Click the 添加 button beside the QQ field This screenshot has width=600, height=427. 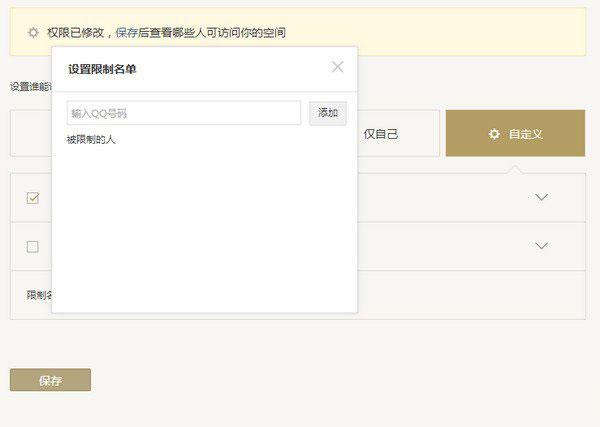pyautogui.click(x=328, y=113)
